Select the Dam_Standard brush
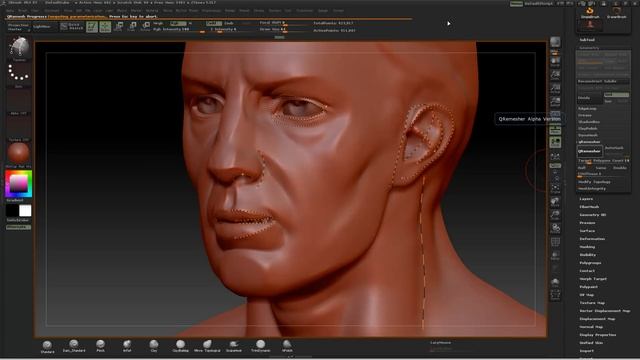 tap(74, 346)
